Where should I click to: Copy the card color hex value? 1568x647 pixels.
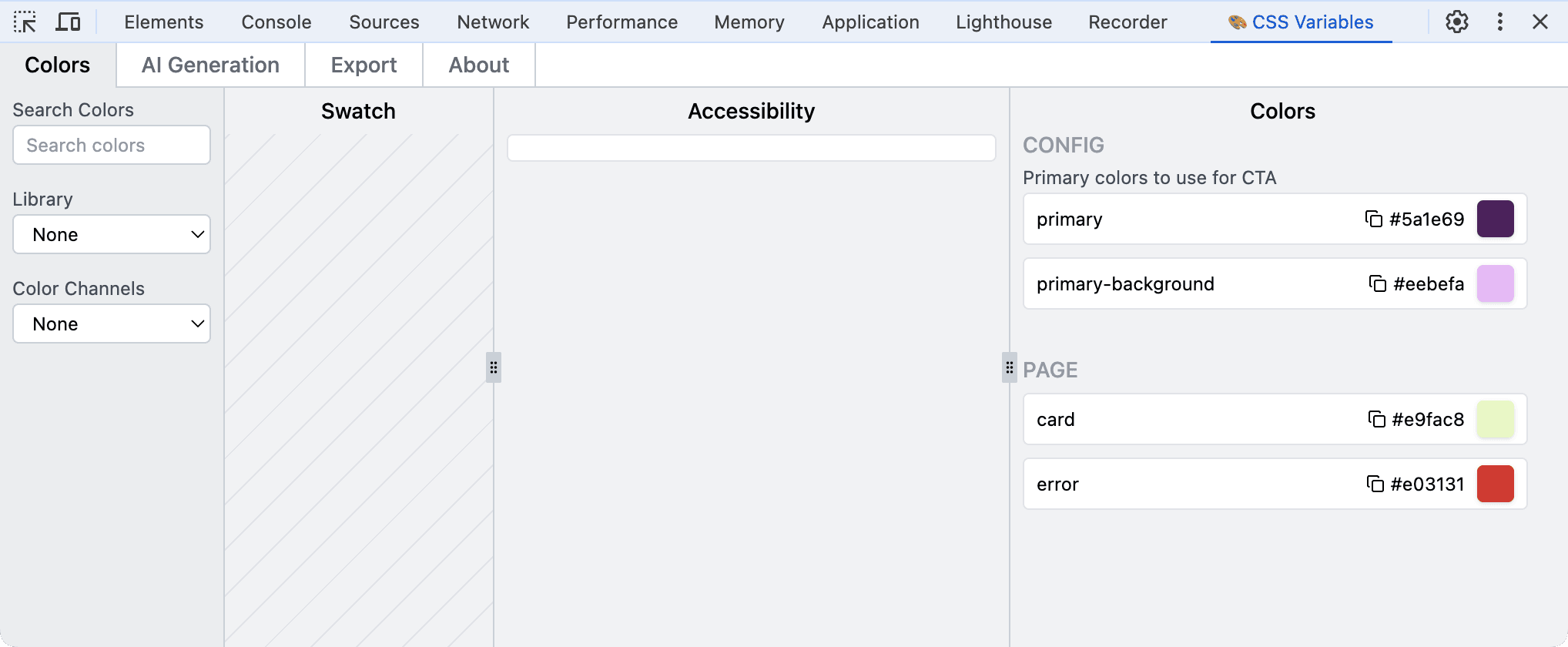click(x=1376, y=419)
